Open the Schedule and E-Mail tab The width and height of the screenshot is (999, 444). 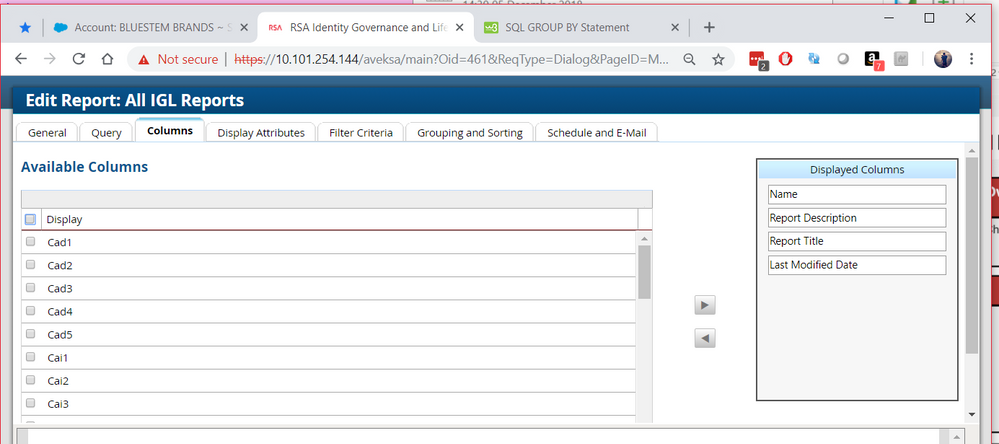(595, 132)
